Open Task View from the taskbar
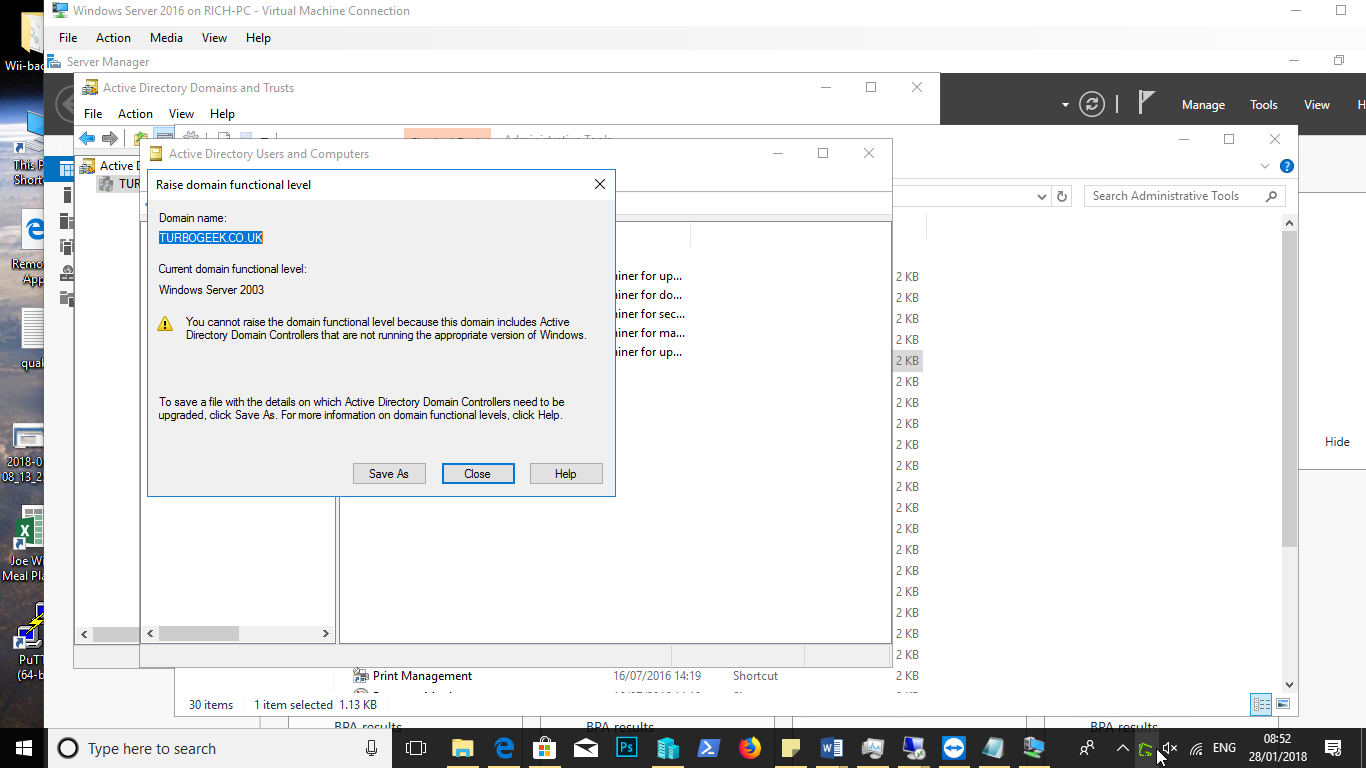This screenshot has width=1366, height=768. click(x=416, y=748)
